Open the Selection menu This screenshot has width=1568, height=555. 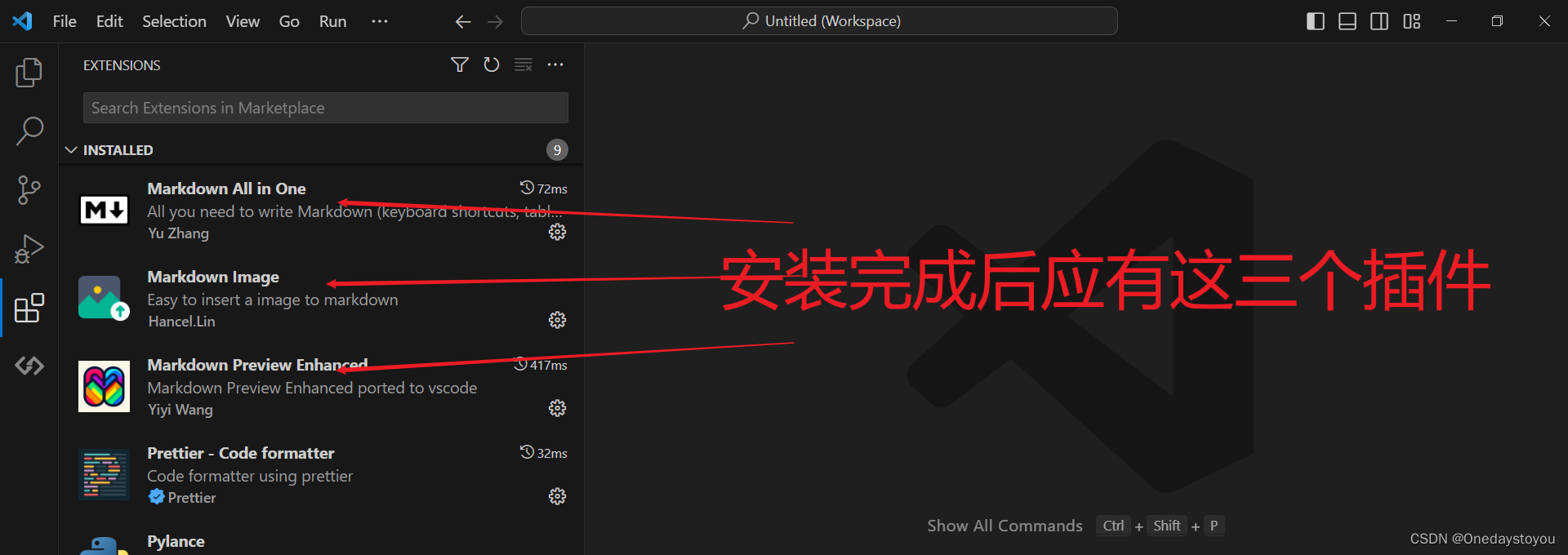coord(174,21)
